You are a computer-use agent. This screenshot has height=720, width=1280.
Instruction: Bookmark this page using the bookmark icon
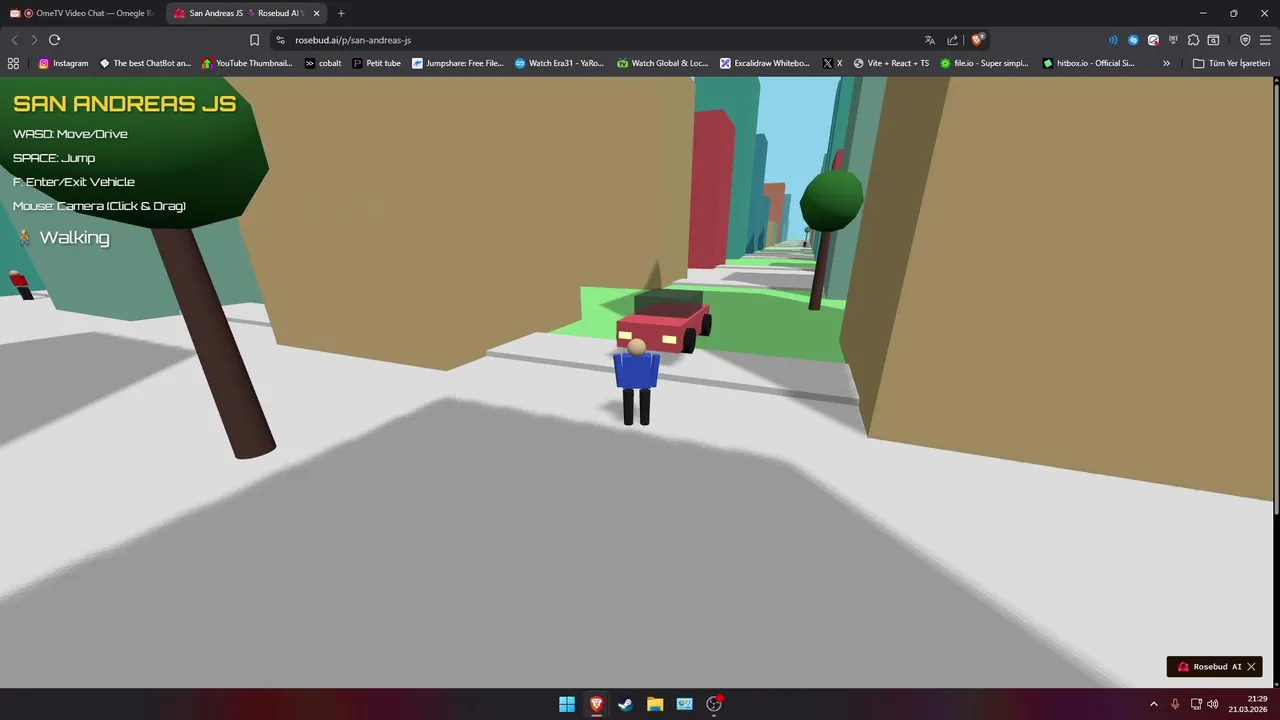click(x=254, y=40)
